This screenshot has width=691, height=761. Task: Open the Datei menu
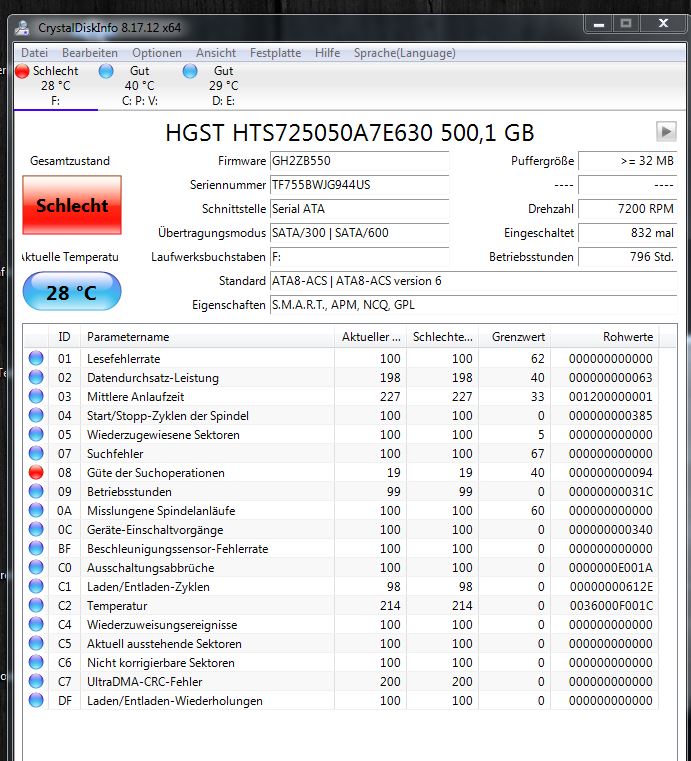coord(34,53)
